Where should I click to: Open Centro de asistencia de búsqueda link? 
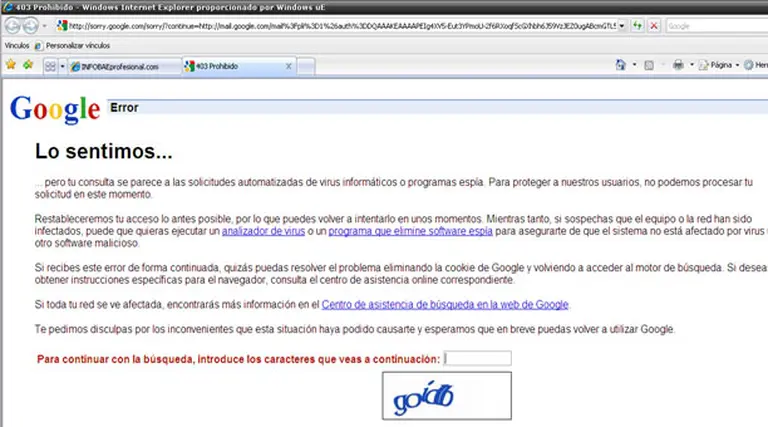point(445,305)
